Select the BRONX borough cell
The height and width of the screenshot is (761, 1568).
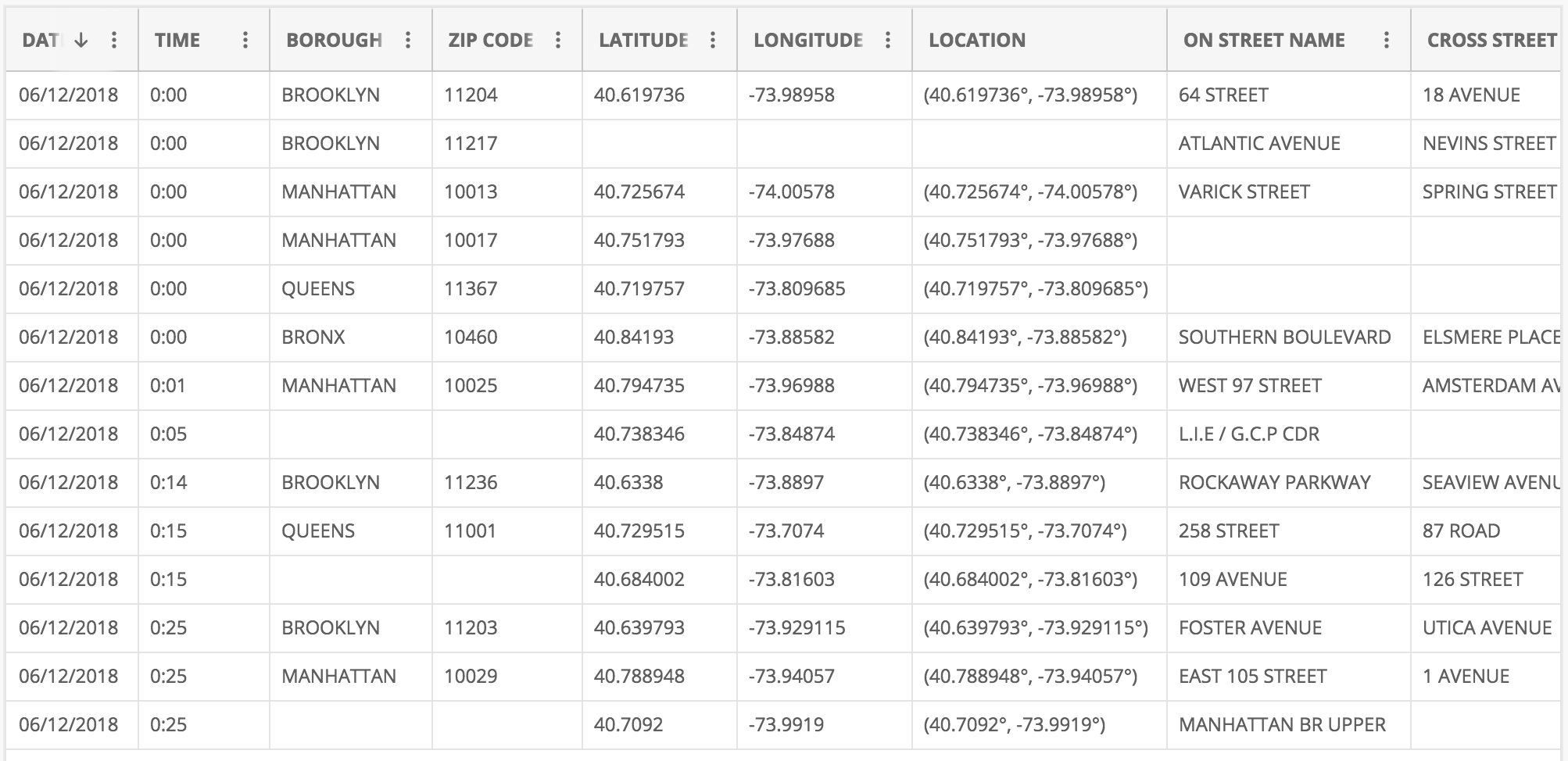313,338
